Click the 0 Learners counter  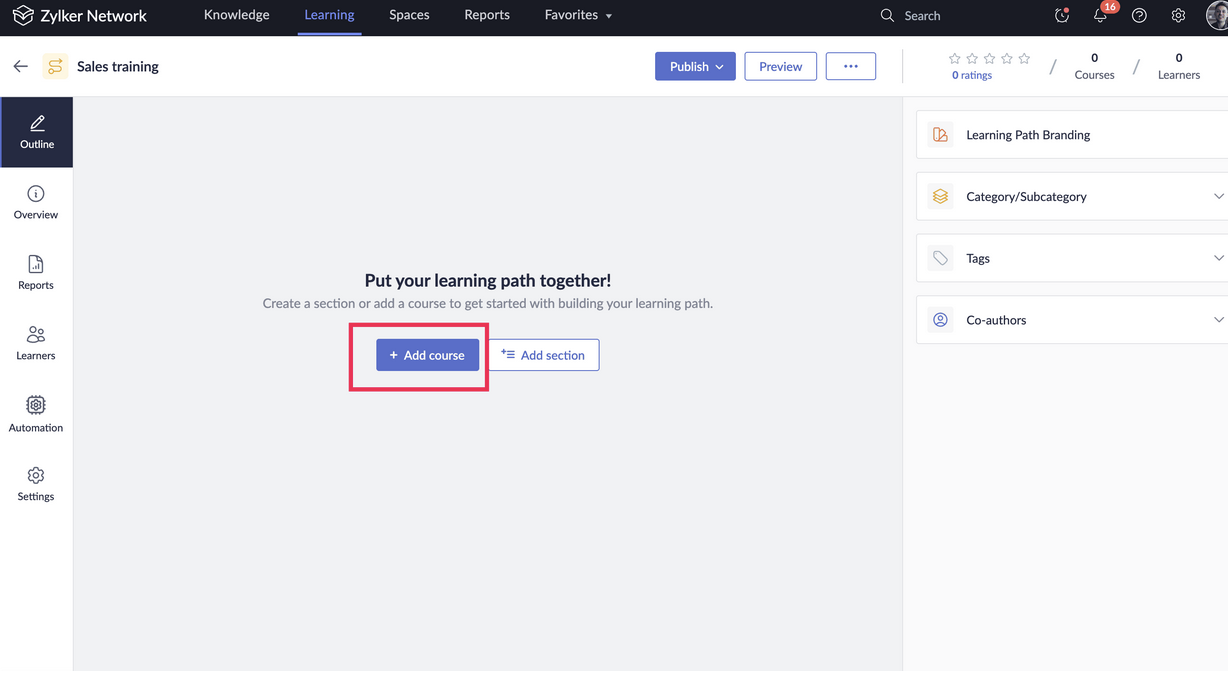1178,66
